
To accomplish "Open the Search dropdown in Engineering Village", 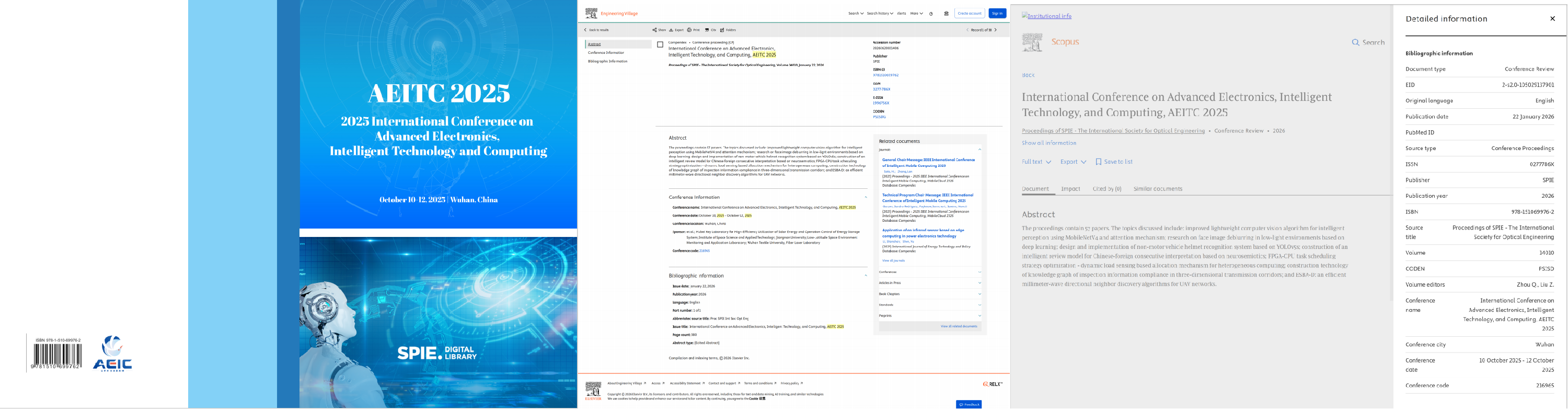I will click(x=856, y=14).
